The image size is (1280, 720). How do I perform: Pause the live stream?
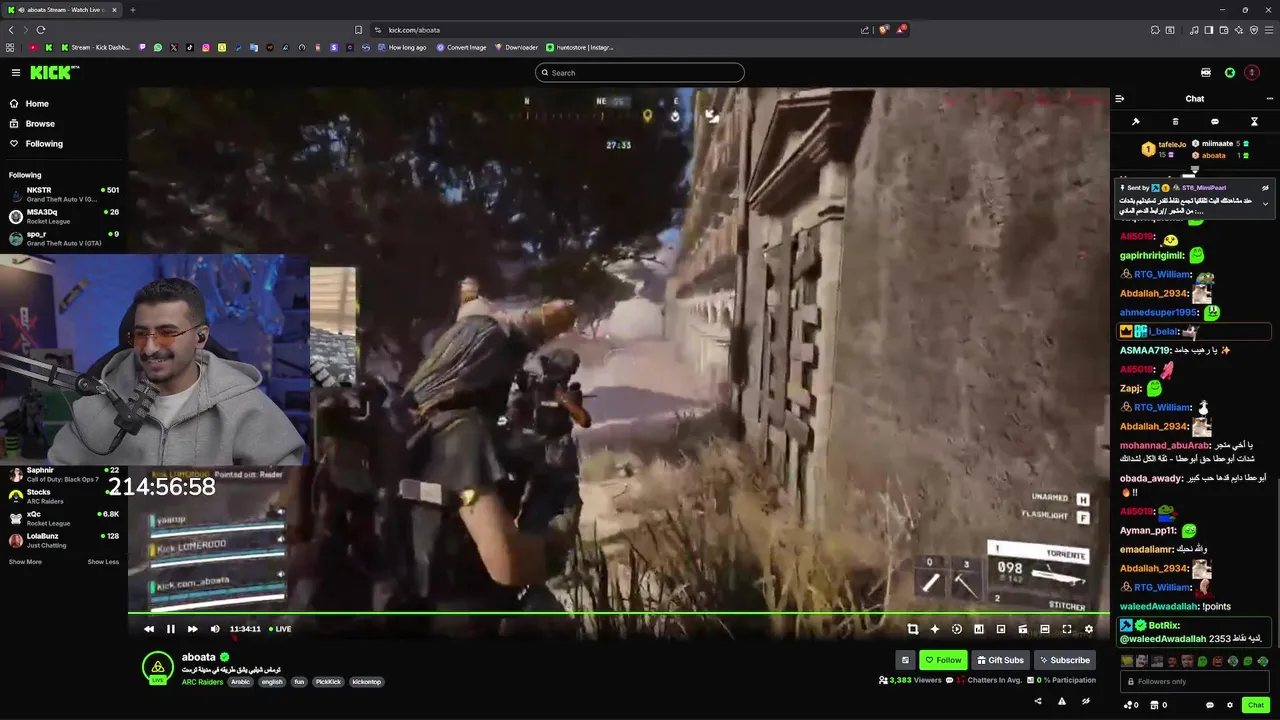[x=171, y=629]
